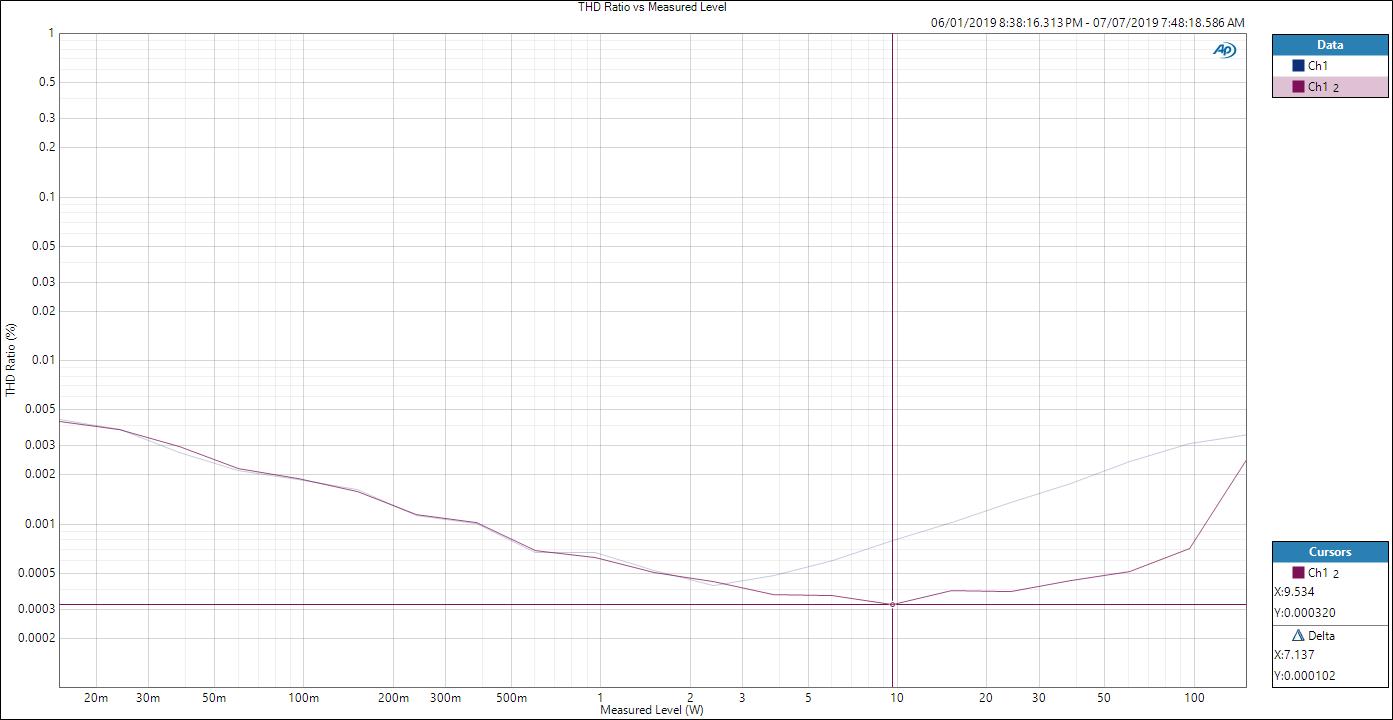This screenshot has width=1393, height=720.
Task: Click the THD Ratio (%) axis label
Action: tap(11, 359)
